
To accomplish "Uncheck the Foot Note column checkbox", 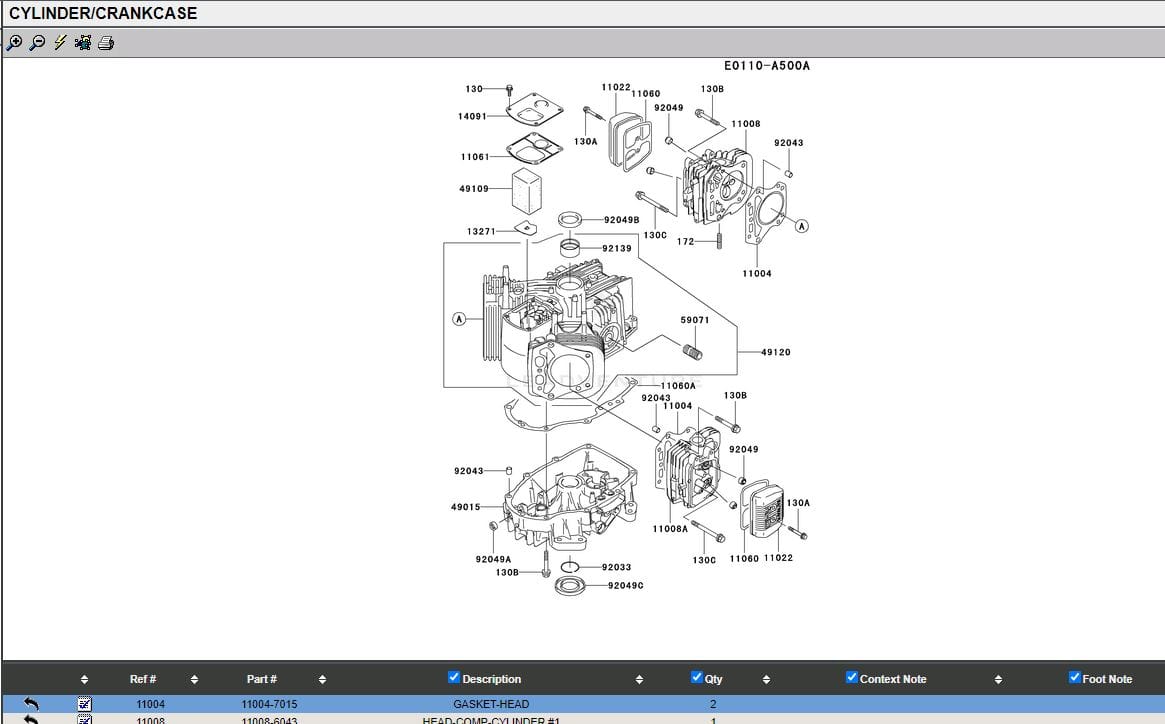I will [x=1075, y=678].
